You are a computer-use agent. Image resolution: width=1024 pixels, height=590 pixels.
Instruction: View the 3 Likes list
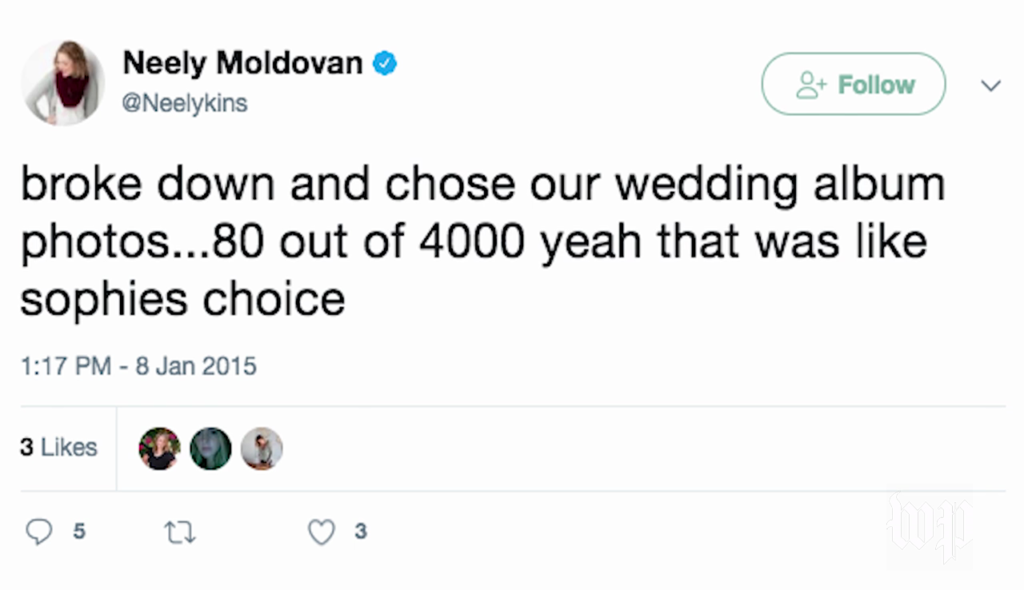59,448
